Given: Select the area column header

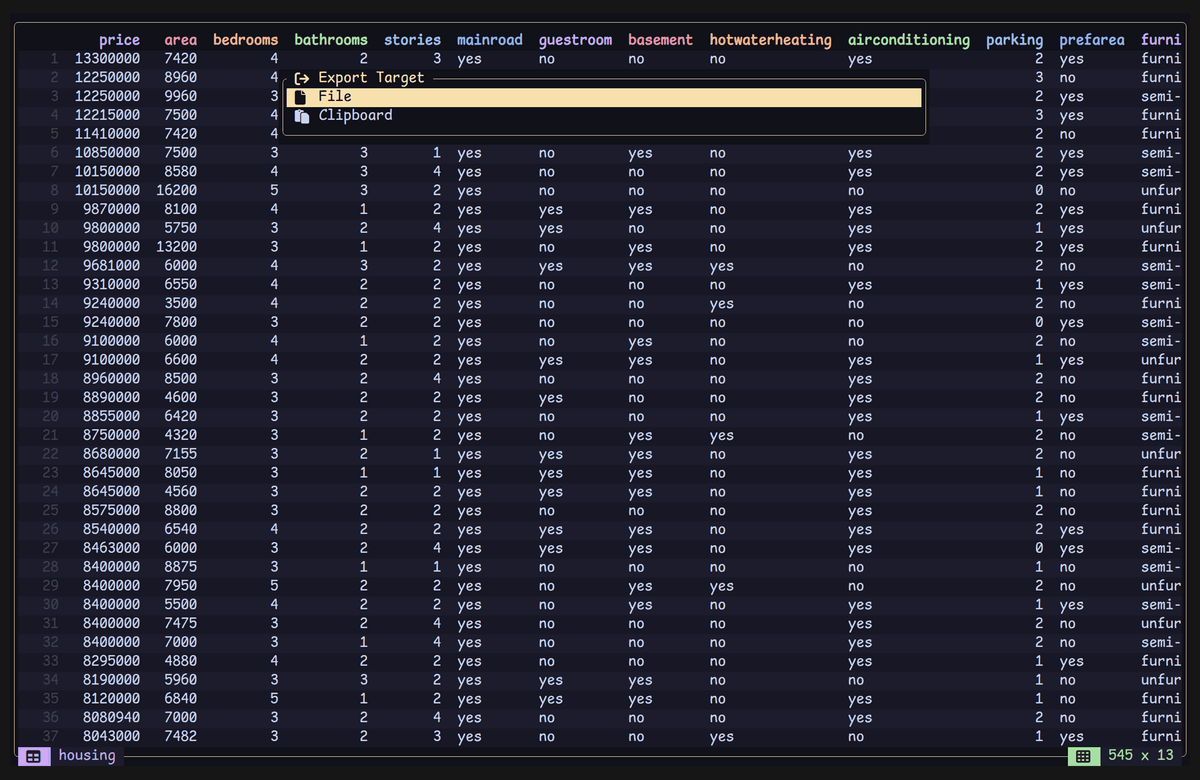Looking at the screenshot, I should [181, 40].
